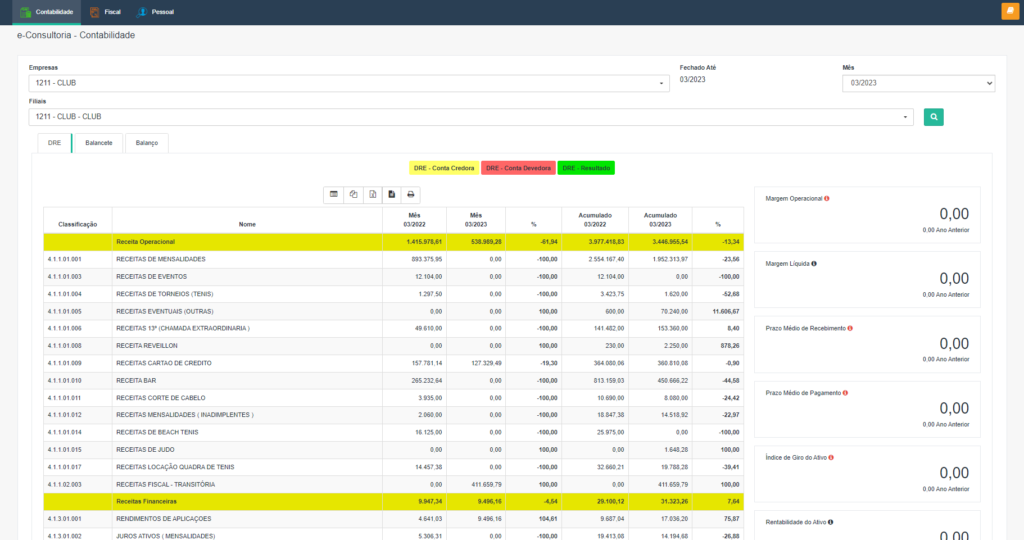Click the green DRE - Resultado legend
Image resolution: width=1024 pixels, height=540 pixels.
pyautogui.click(x=586, y=168)
